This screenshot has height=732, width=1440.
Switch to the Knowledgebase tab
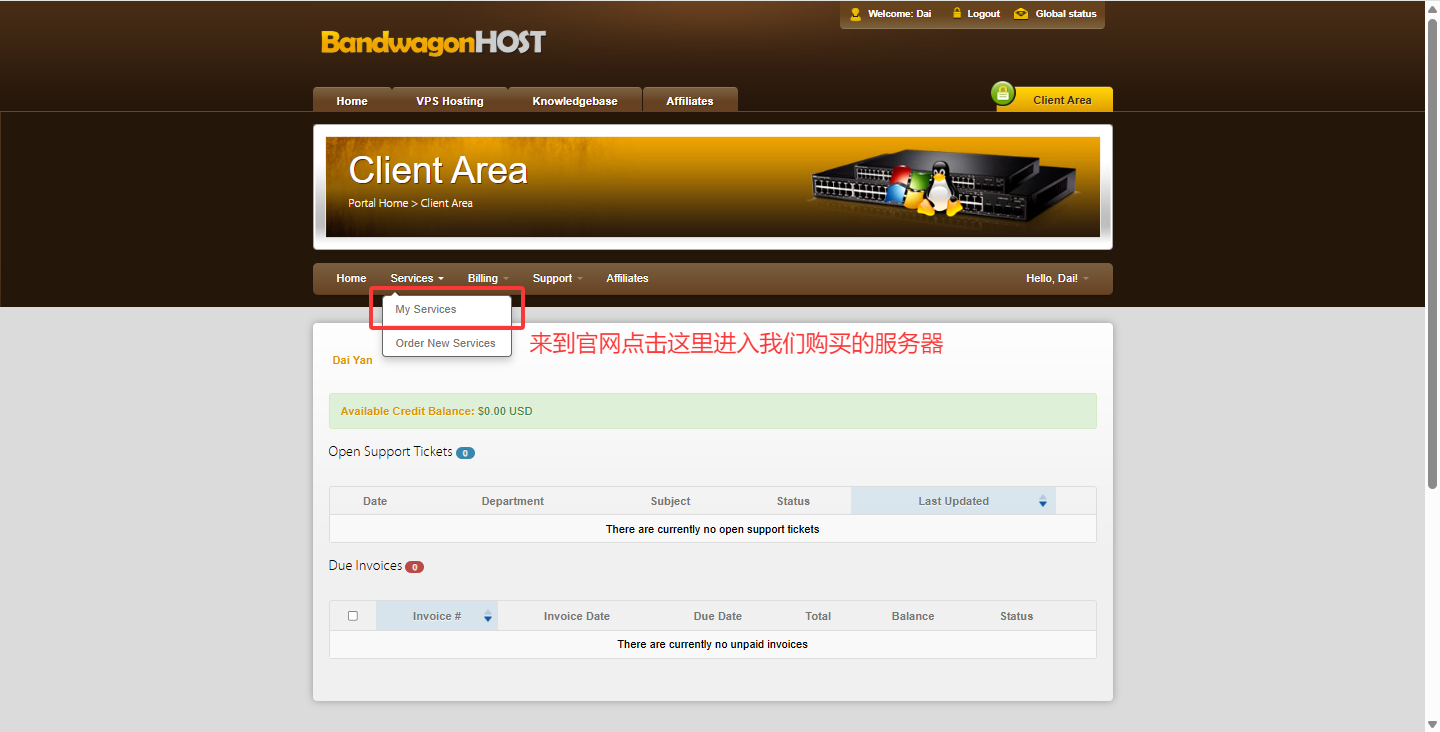pos(574,101)
